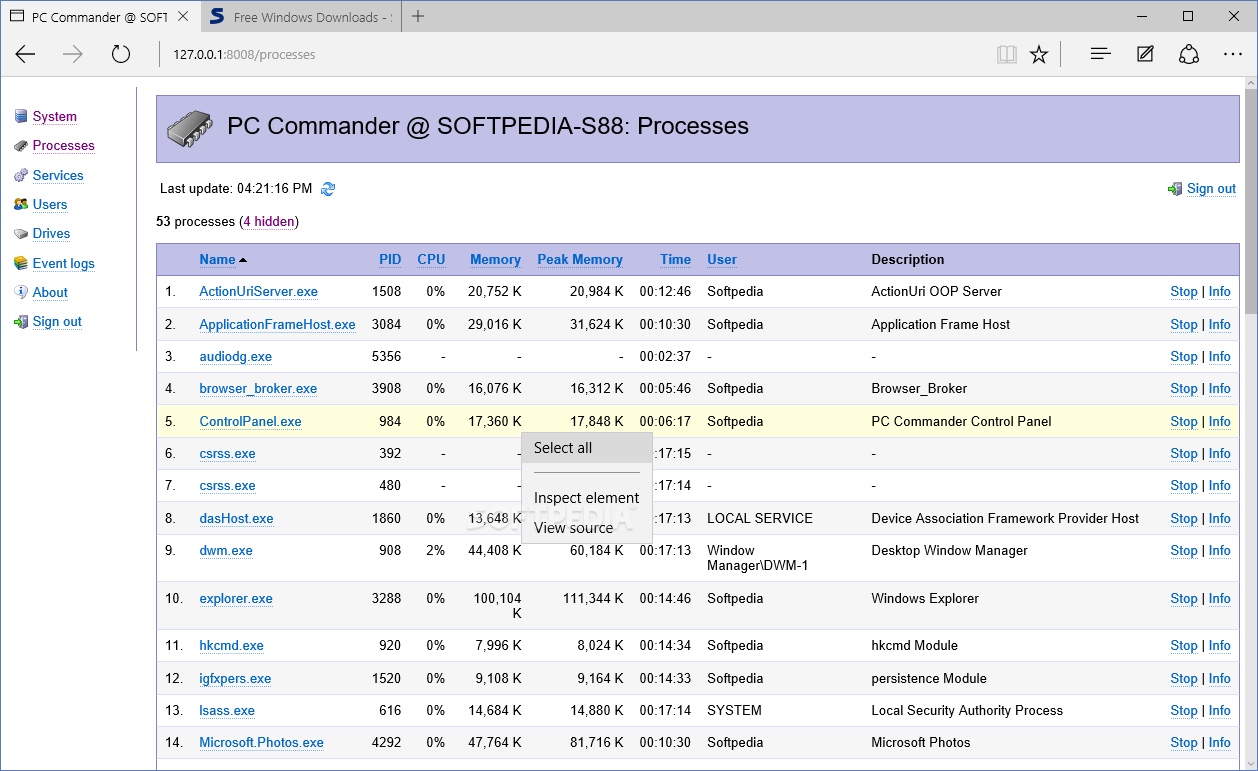Open the Hub icon in browser toolbar
This screenshot has width=1258, height=771.
point(1101,54)
